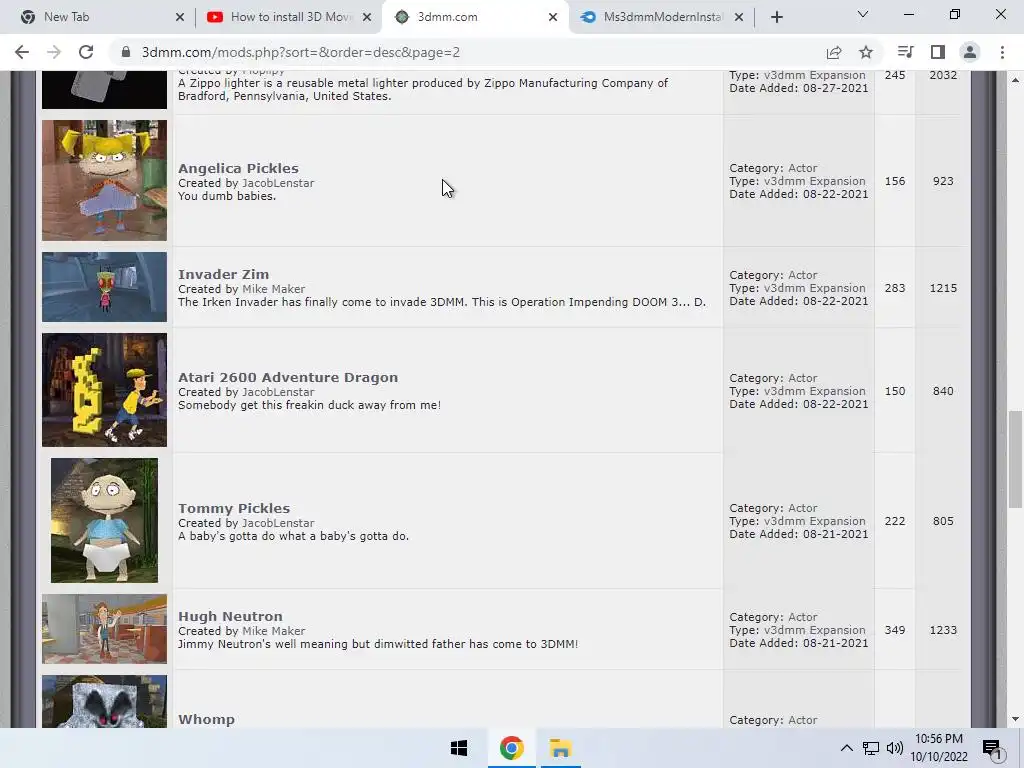Click the scrollbar down arrow
Screen dimensions: 1024x768
pyautogui.click(x=1015, y=720)
